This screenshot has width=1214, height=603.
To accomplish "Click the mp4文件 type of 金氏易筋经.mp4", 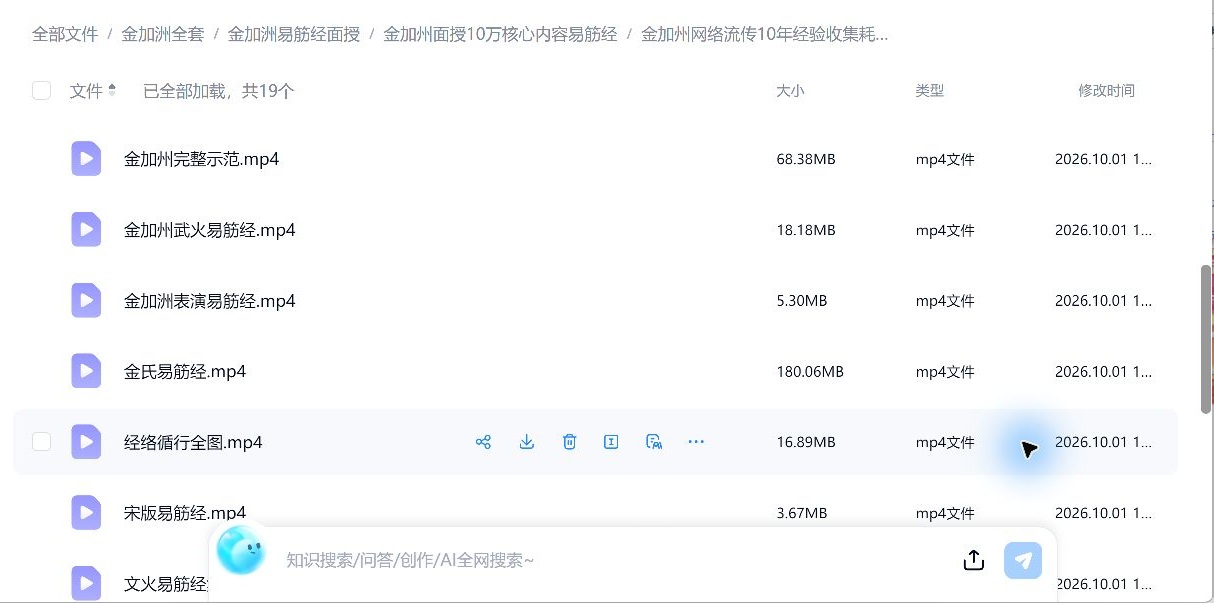I will (x=945, y=371).
